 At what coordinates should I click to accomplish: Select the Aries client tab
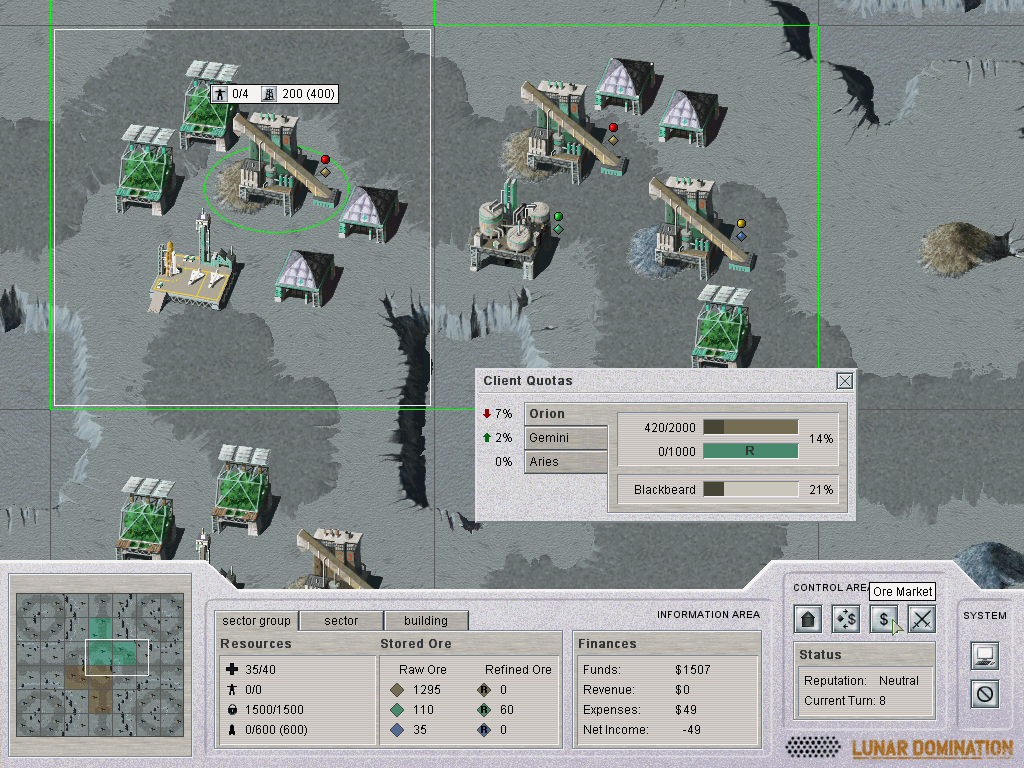coord(566,462)
